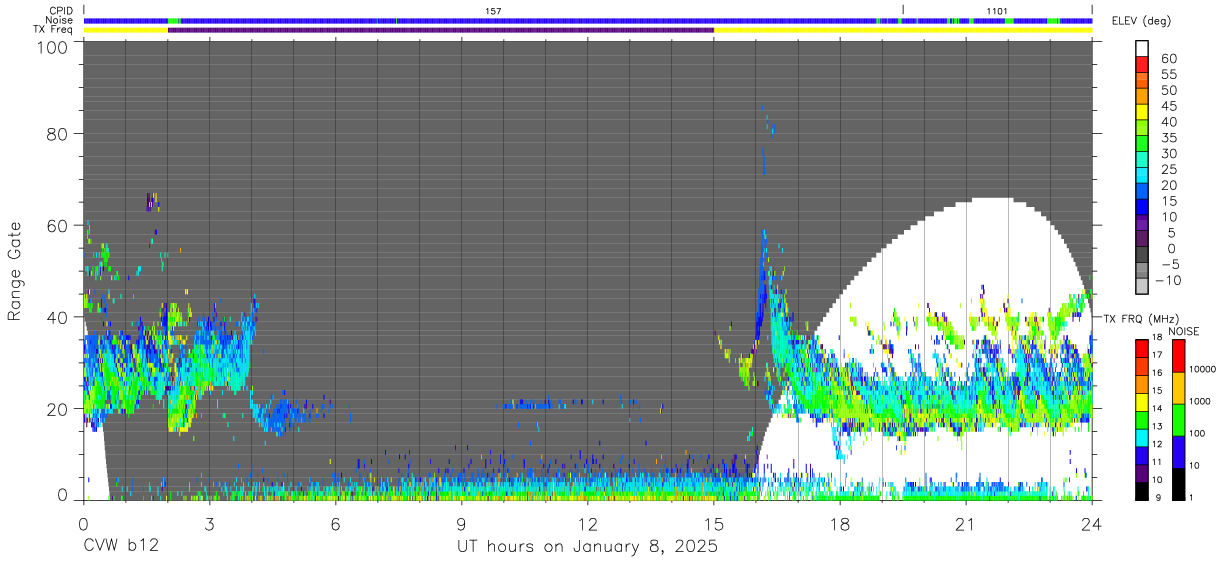
Task: Select the green 100–1000 segment of NOISE colorbar
Action: tap(1177, 419)
